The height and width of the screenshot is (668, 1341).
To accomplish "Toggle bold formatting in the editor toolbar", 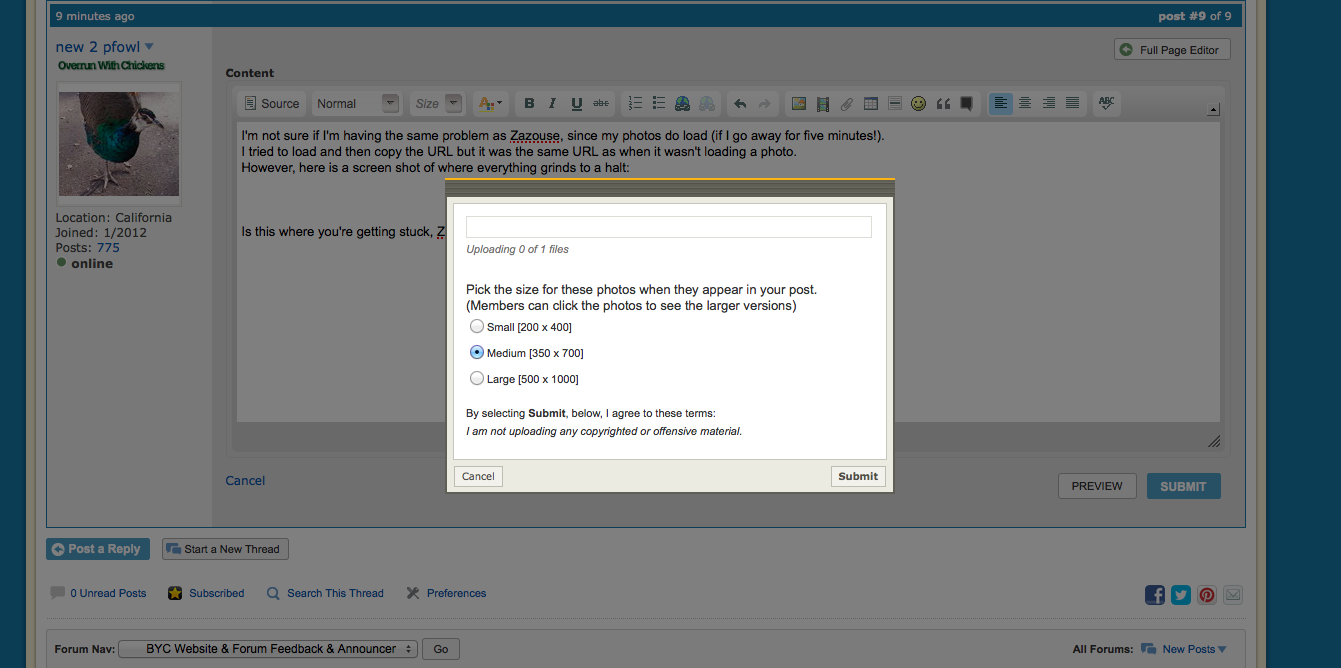I will pos(529,103).
